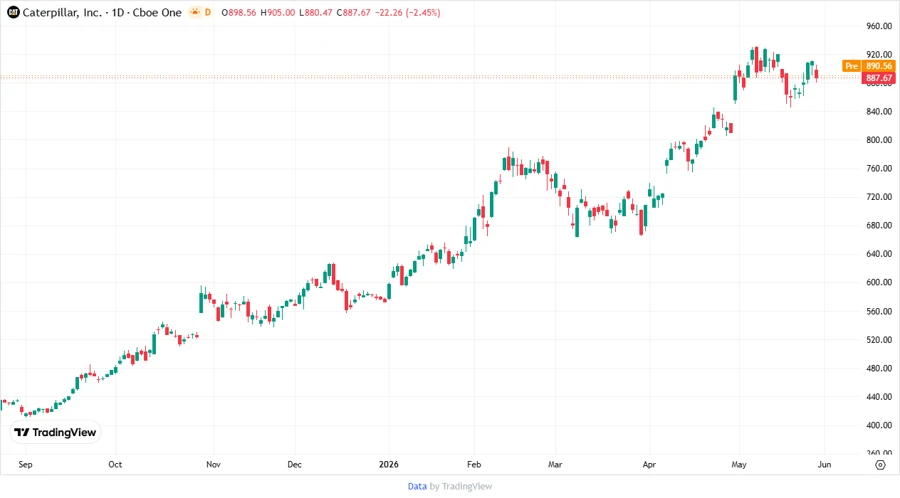Click the '1D' interval label
The height and width of the screenshot is (498, 900).
(118, 12)
